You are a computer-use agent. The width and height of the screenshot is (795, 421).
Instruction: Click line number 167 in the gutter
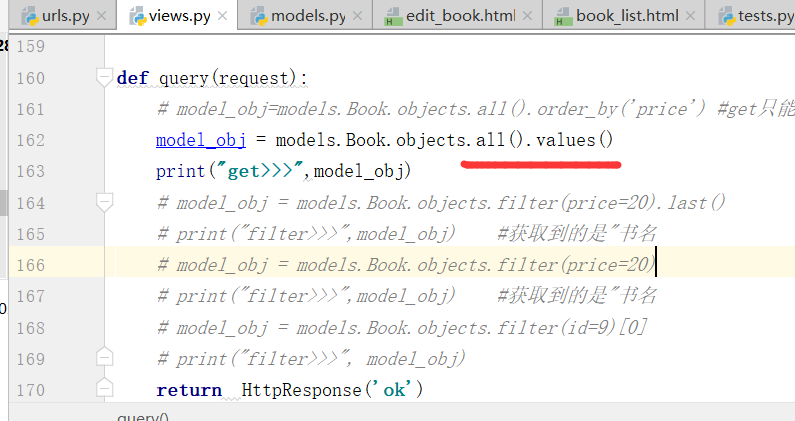click(x=30, y=296)
